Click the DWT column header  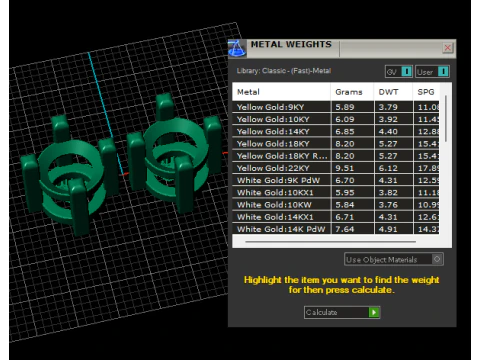393,92
